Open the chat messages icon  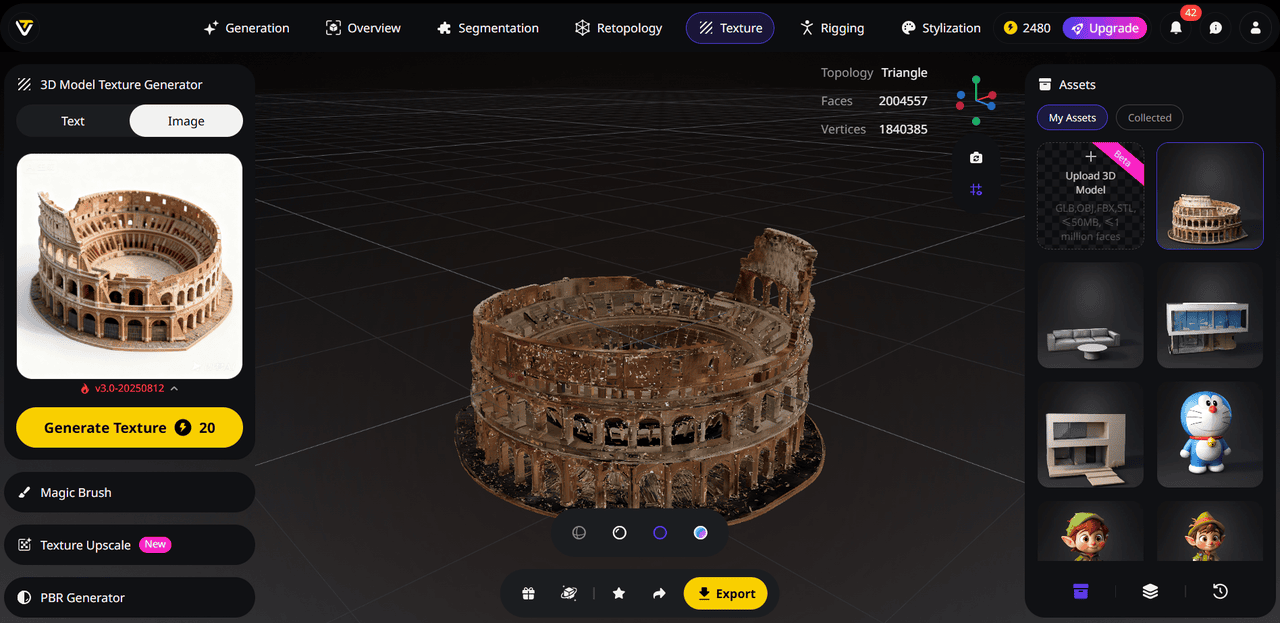tap(1215, 28)
